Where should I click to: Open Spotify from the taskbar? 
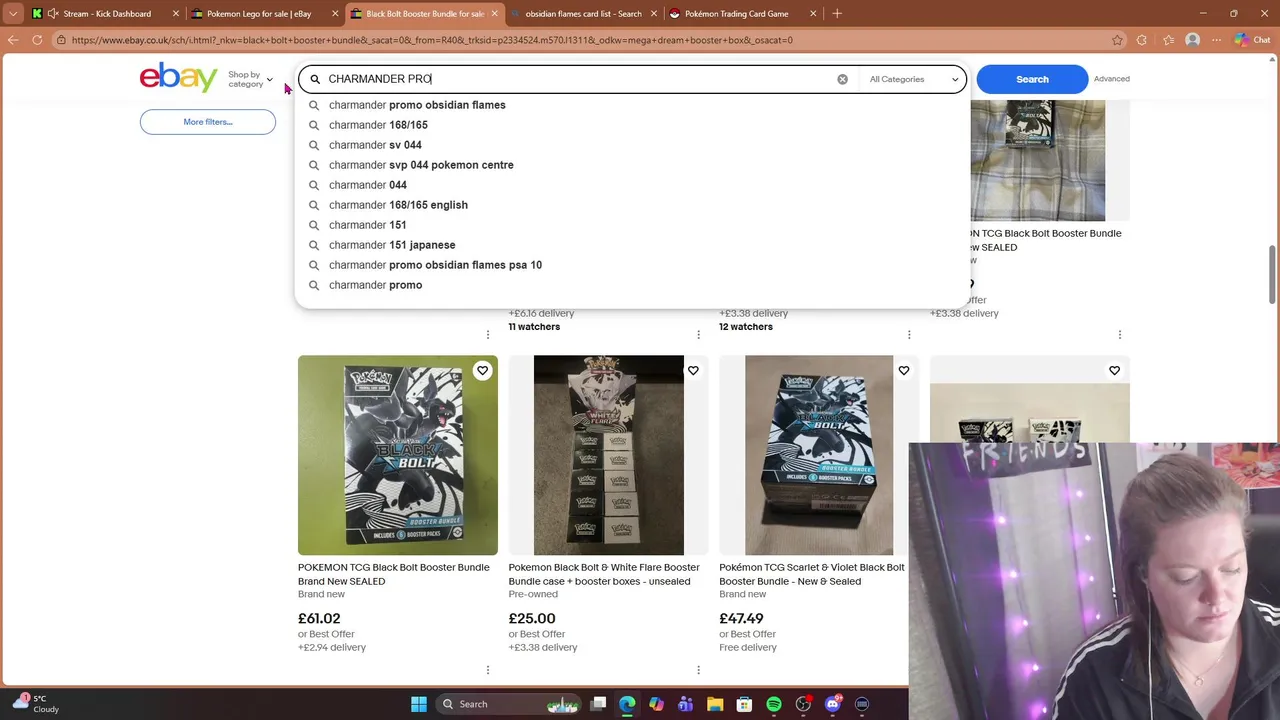click(x=774, y=704)
